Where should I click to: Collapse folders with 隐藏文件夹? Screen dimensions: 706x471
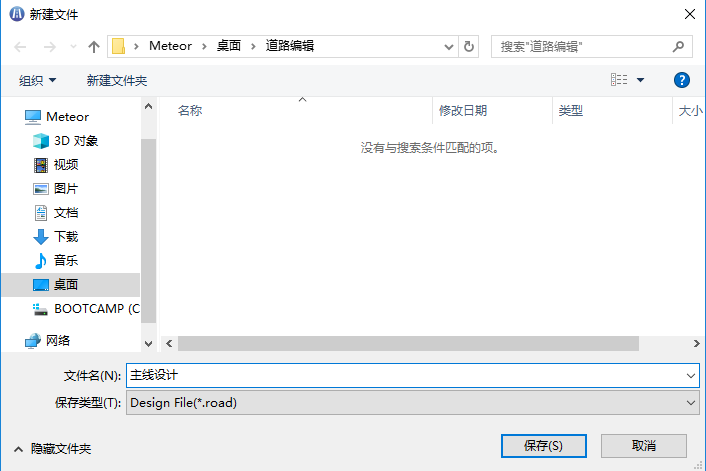[52, 449]
